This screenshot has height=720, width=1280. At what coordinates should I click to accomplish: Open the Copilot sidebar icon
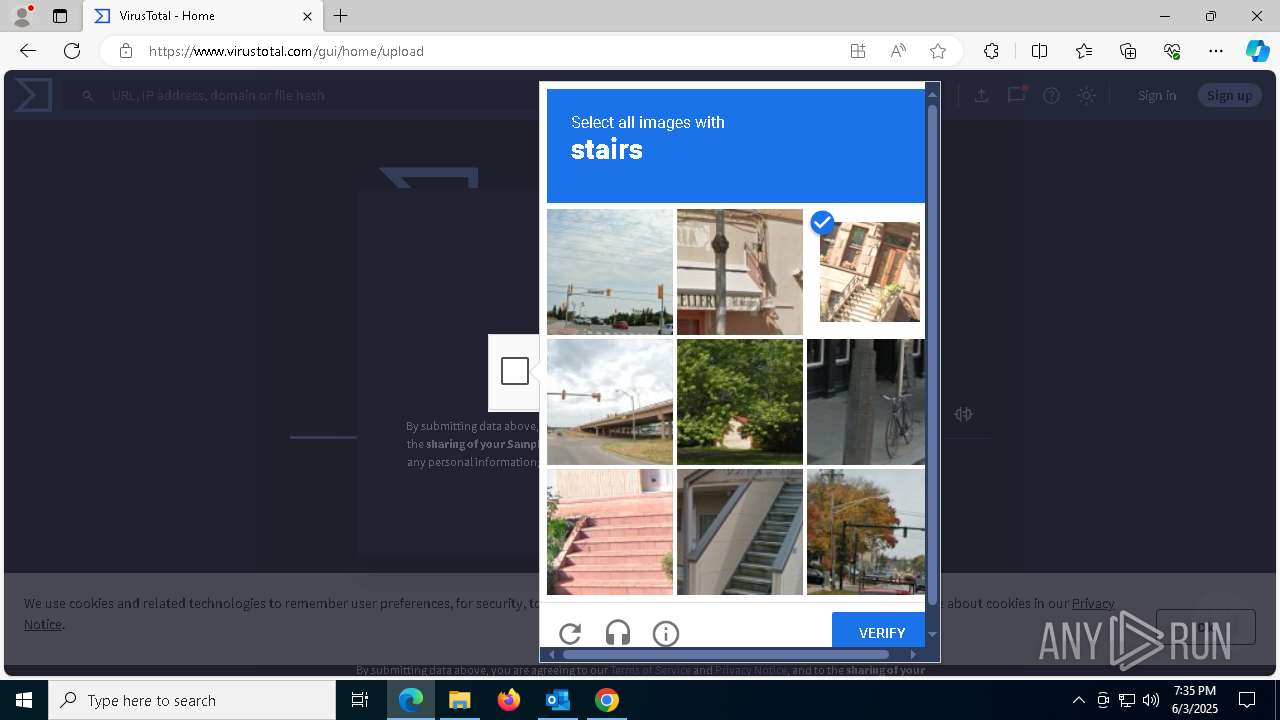coord(1258,51)
